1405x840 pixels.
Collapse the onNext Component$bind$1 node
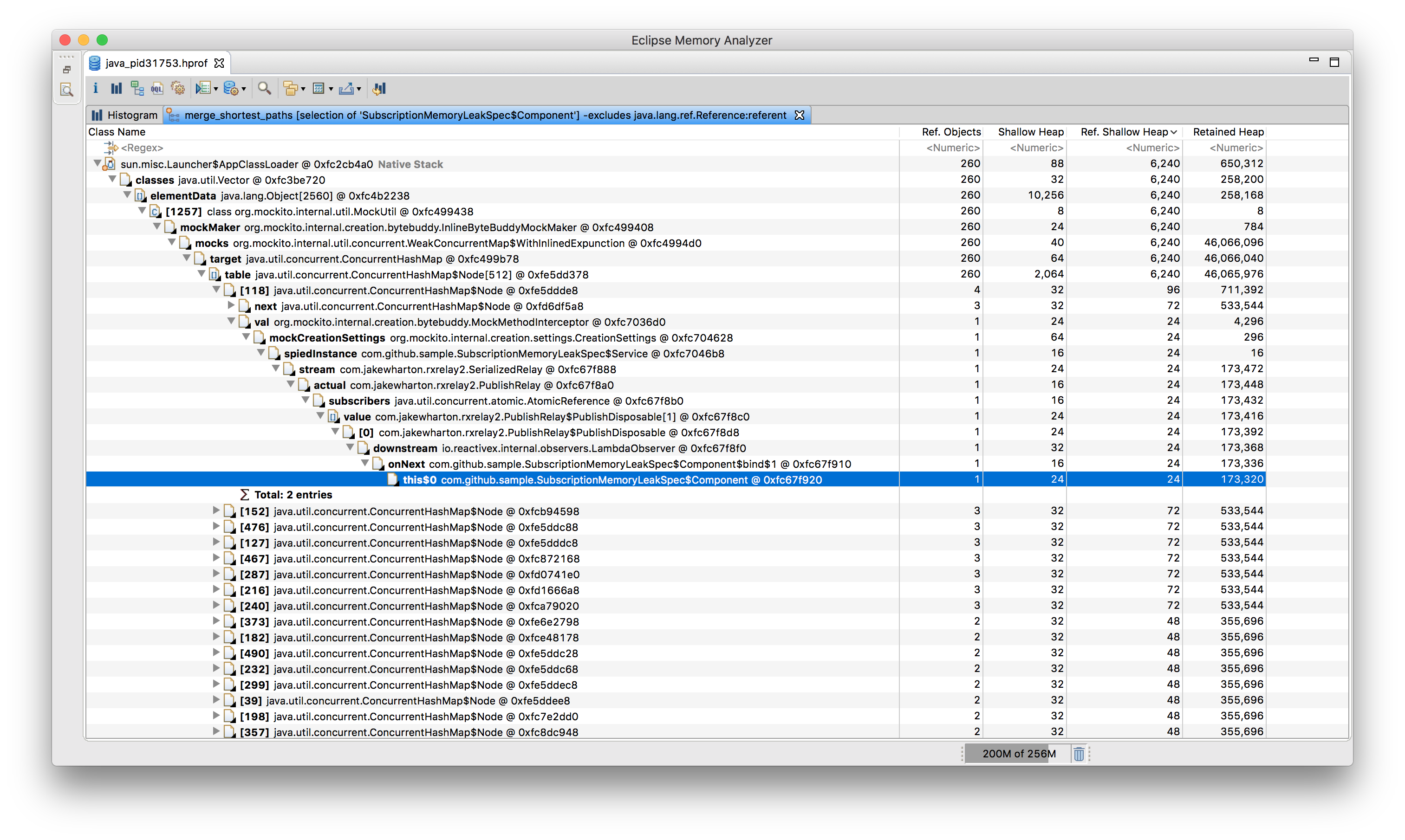[x=364, y=463]
